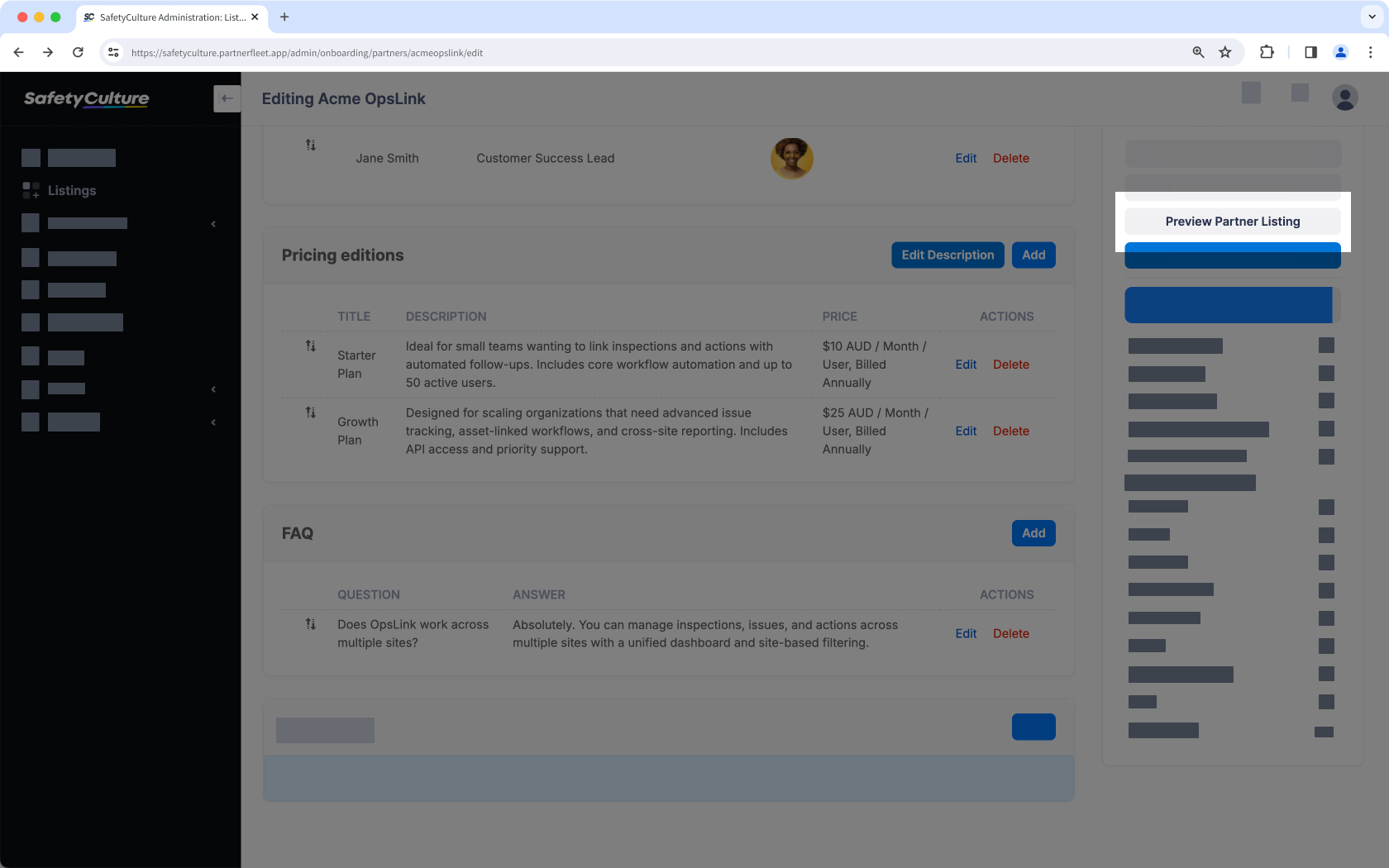Click reorder handle for Jane Smith row
This screenshot has height=868, width=1389.
[311, 145]
